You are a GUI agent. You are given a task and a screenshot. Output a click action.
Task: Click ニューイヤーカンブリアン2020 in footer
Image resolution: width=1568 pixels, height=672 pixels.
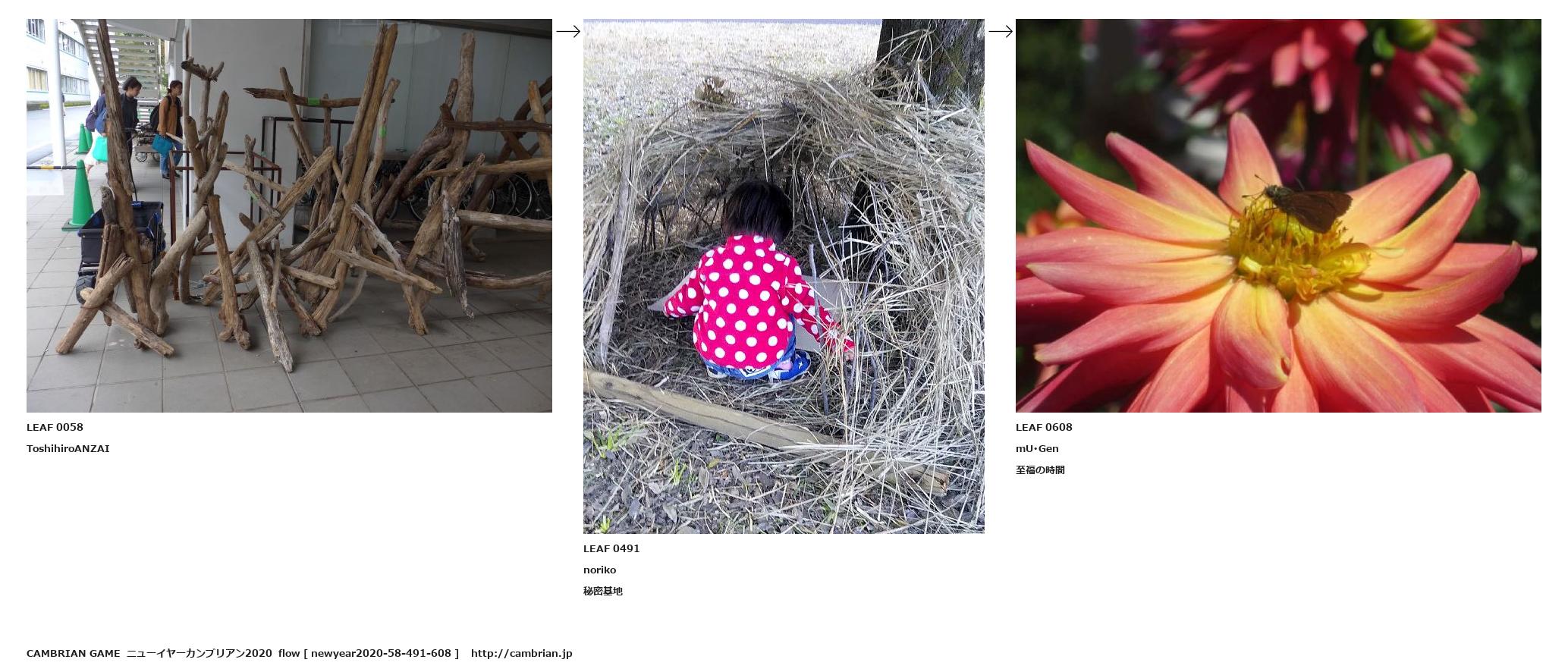(200, 653)
